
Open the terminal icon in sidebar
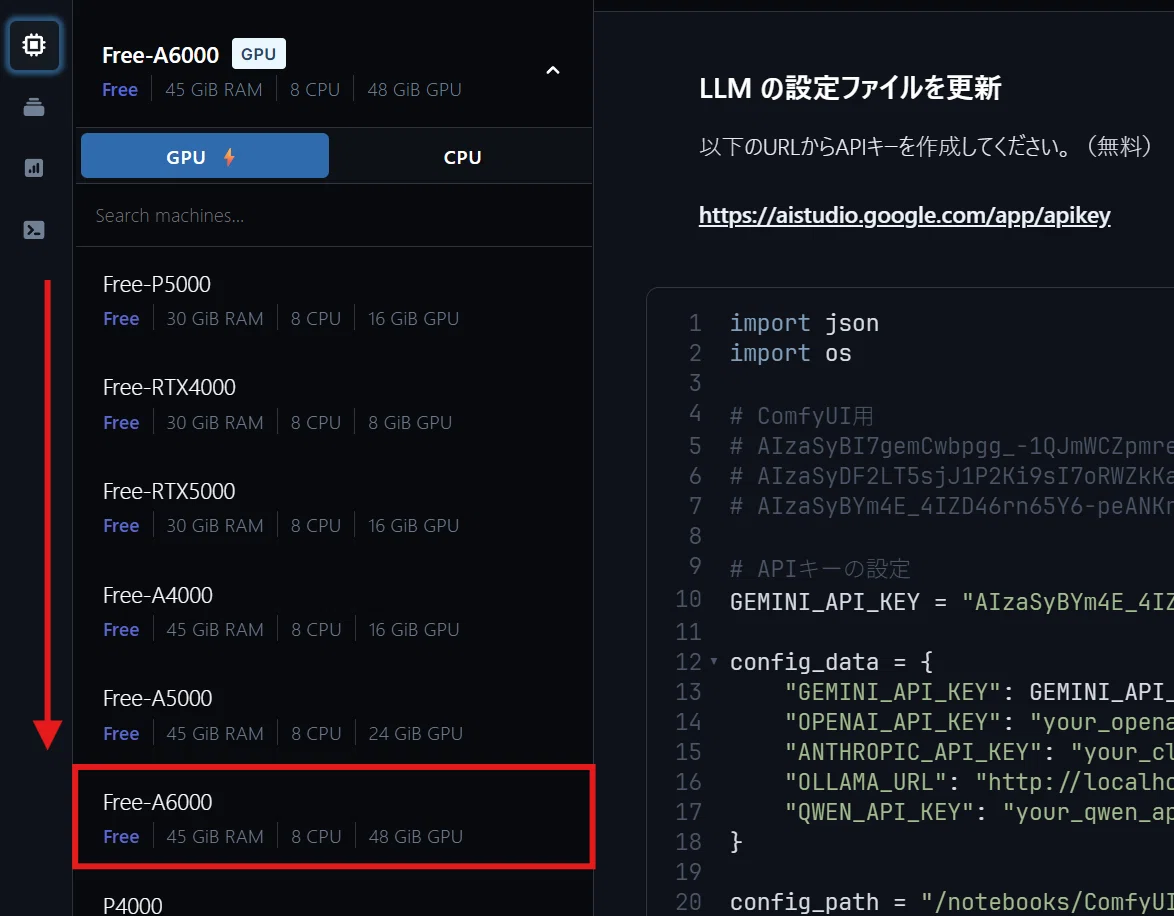34,230
